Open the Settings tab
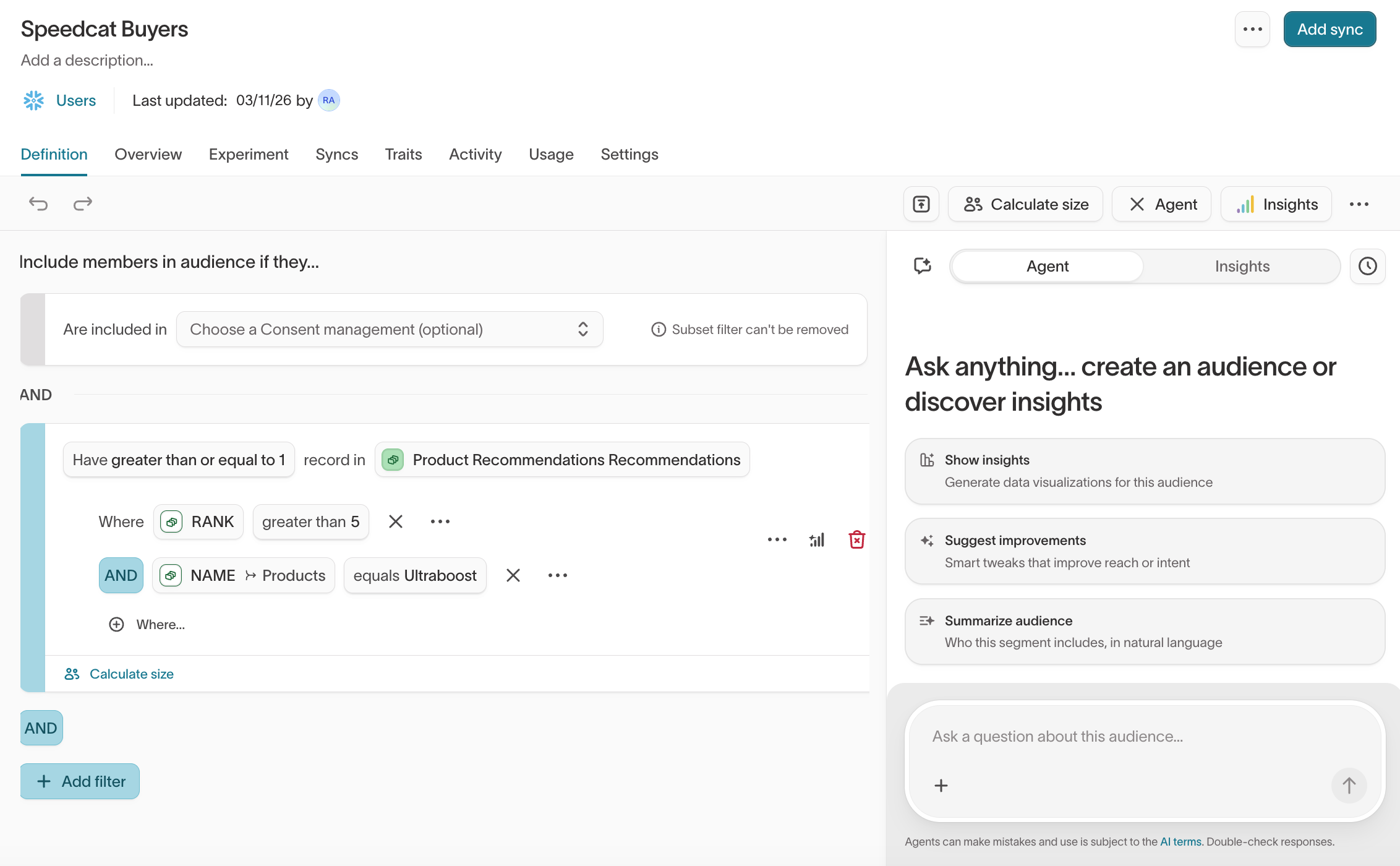The height and width of the screenshot is (866, 1400). [630, 154]
